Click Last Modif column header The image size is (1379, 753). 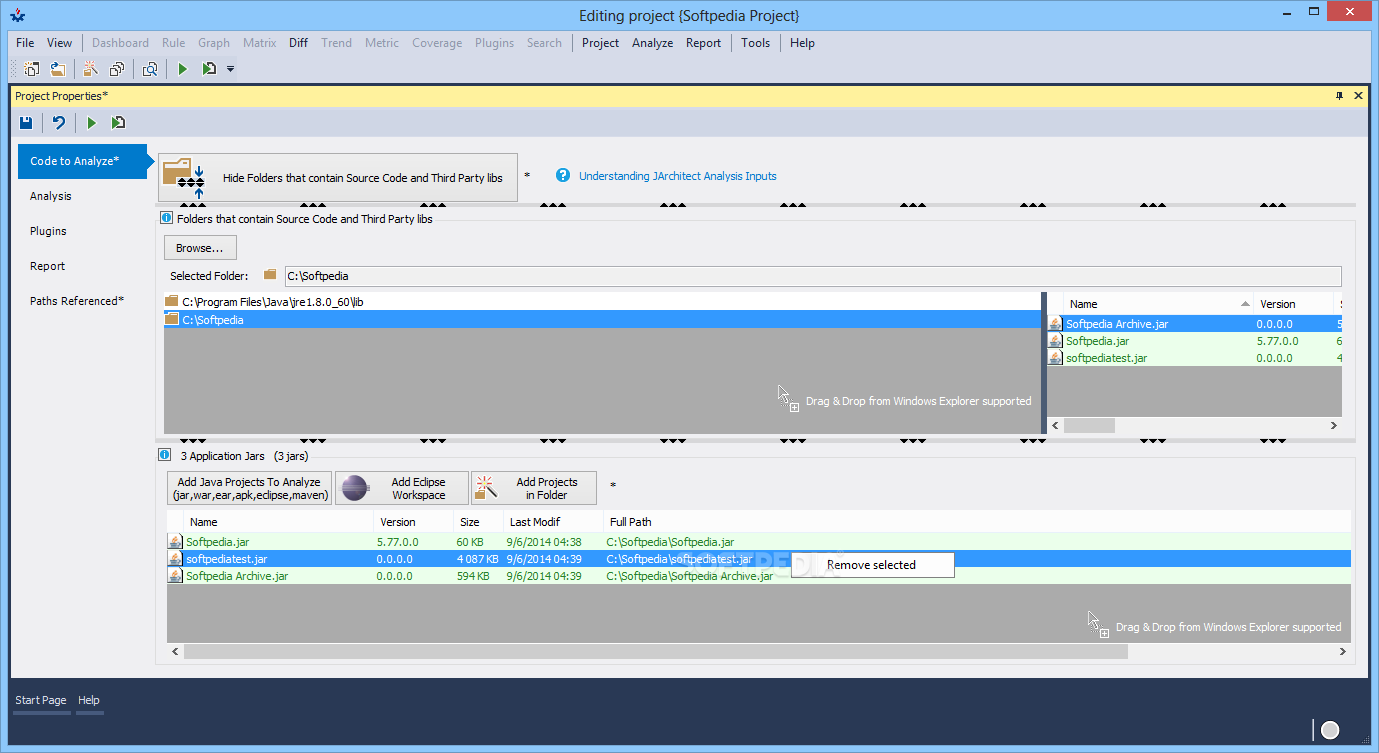tap(553, 522)
